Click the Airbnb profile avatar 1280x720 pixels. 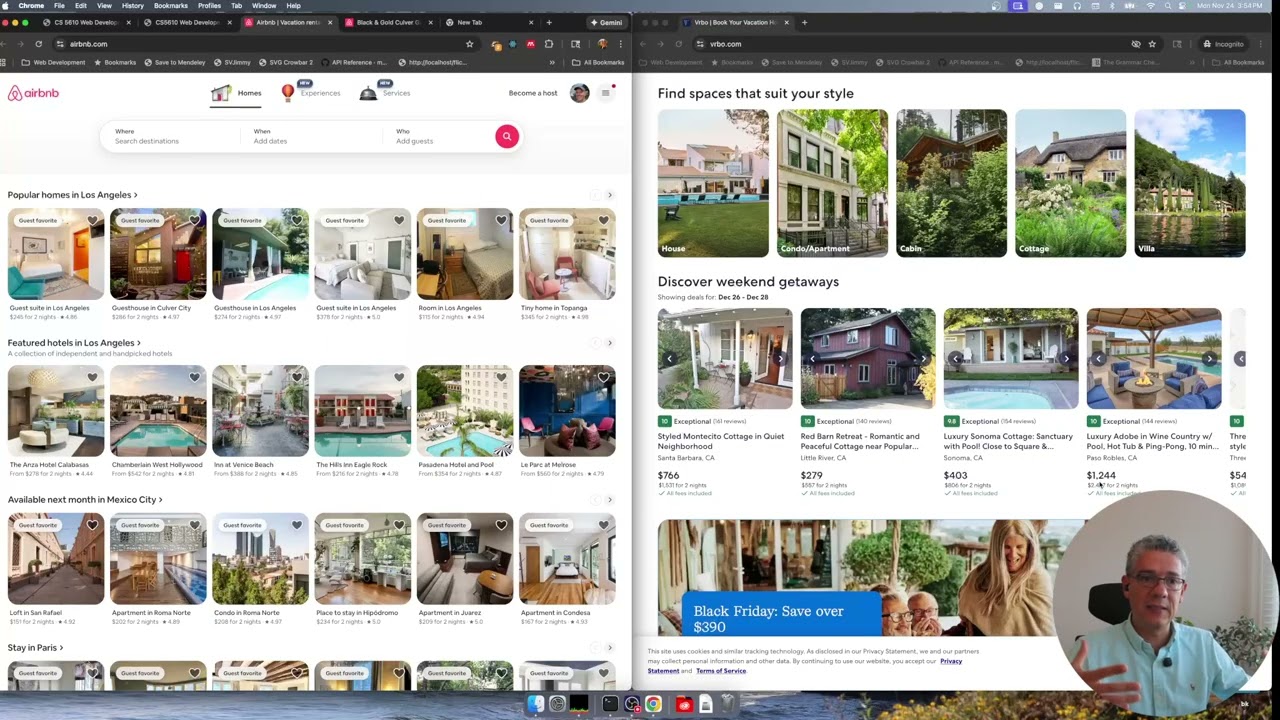click(x=579, y=93)
